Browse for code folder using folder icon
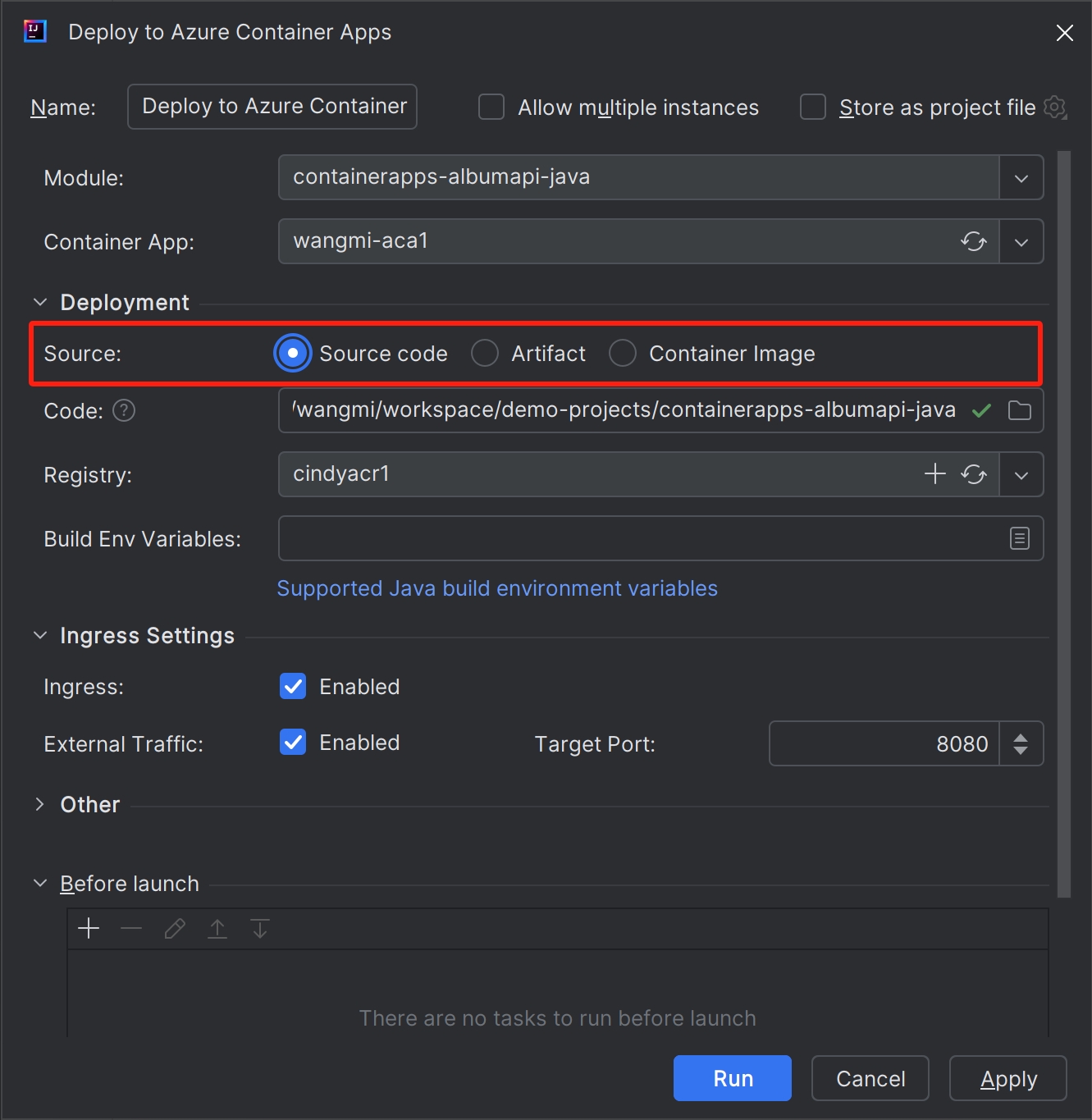The image size is (1092, 1120). pyautogui.click(x=1020, y=410)
